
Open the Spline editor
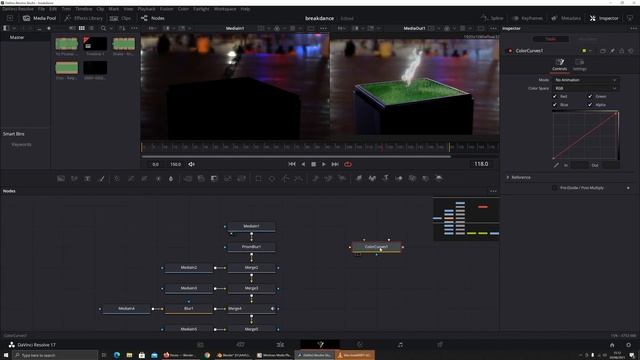coord(492,18)
